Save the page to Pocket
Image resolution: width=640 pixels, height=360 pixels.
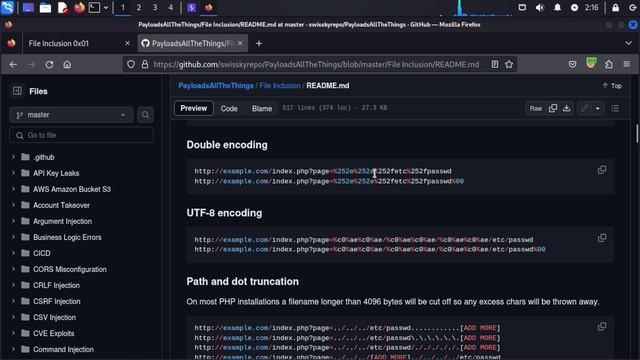[x=572, y=64]
